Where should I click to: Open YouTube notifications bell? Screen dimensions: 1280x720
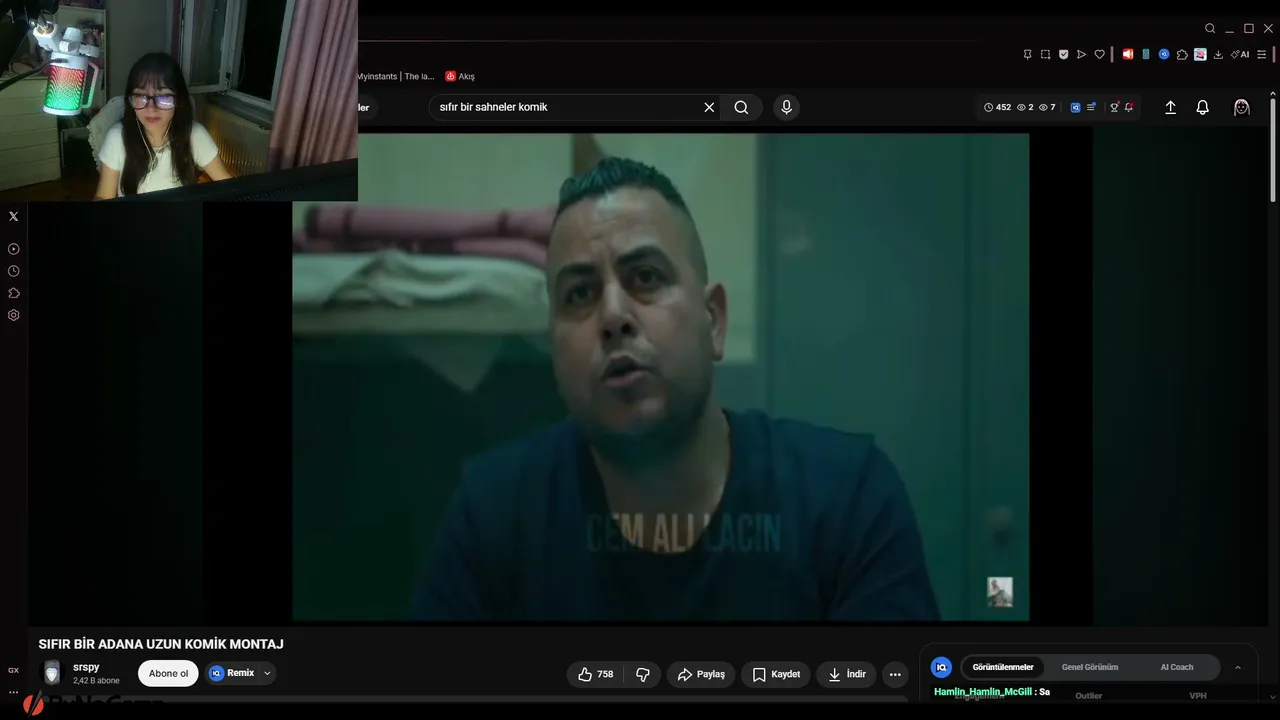click(x=1203, y=107)
